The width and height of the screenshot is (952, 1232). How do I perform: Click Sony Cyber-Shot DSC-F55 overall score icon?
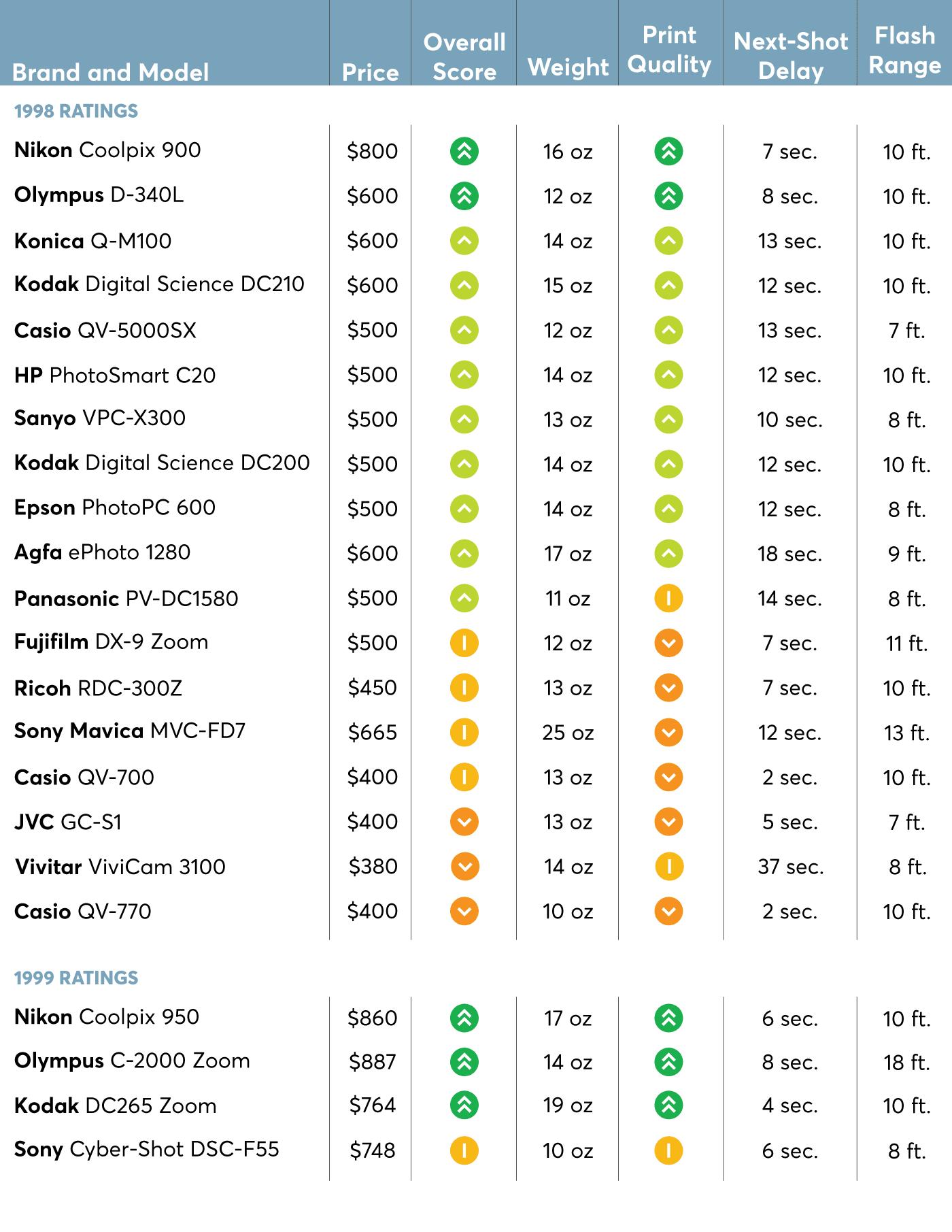click(x=464, y=1150)
